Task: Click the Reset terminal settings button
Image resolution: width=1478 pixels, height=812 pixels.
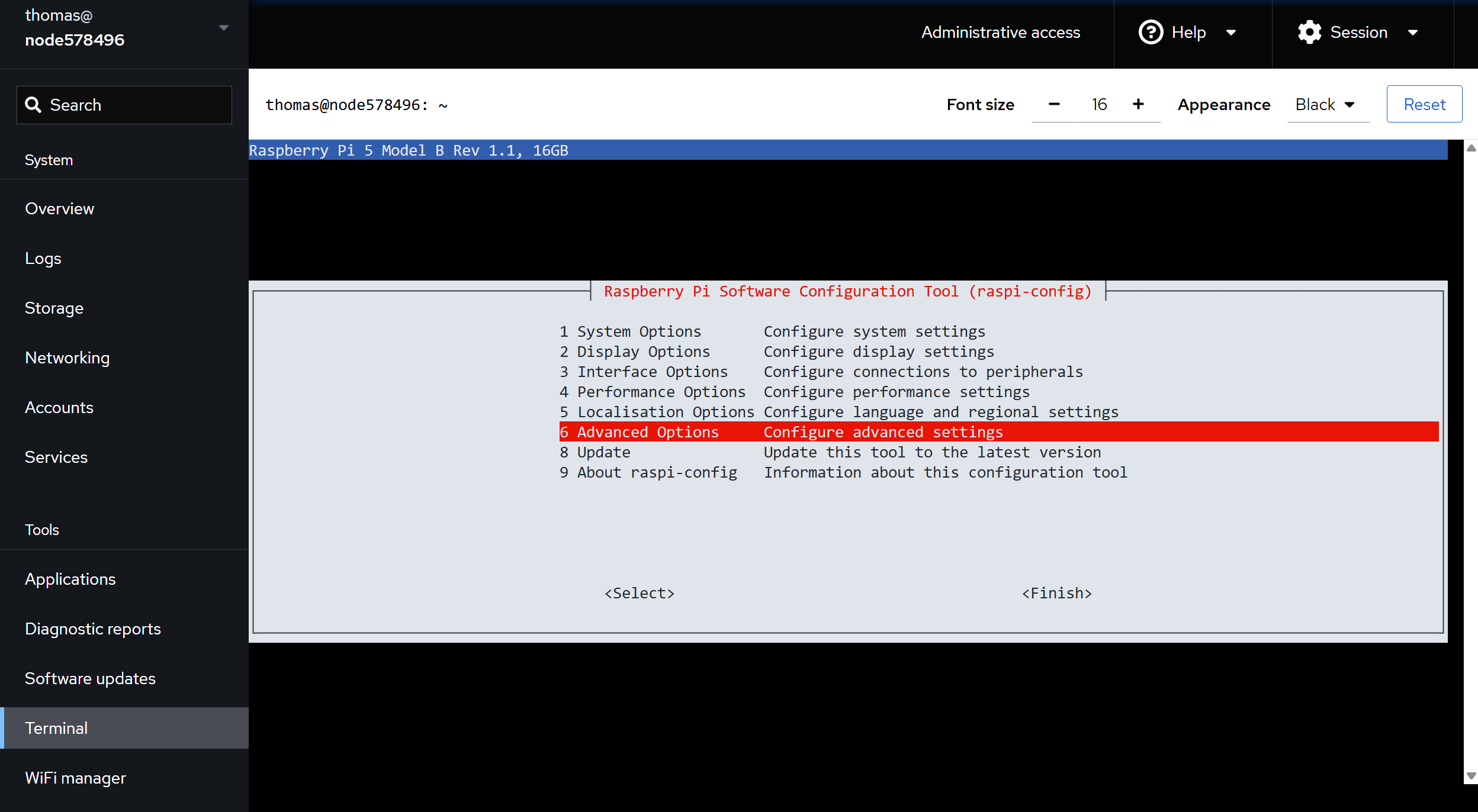Action: click(x=1424, y=104)
